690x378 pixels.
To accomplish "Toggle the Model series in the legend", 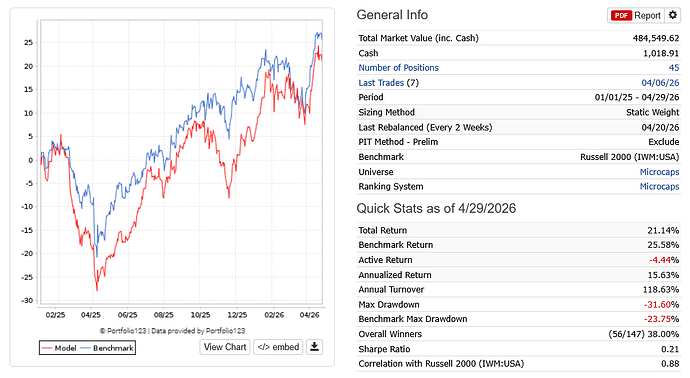I will tap(59, 348).
